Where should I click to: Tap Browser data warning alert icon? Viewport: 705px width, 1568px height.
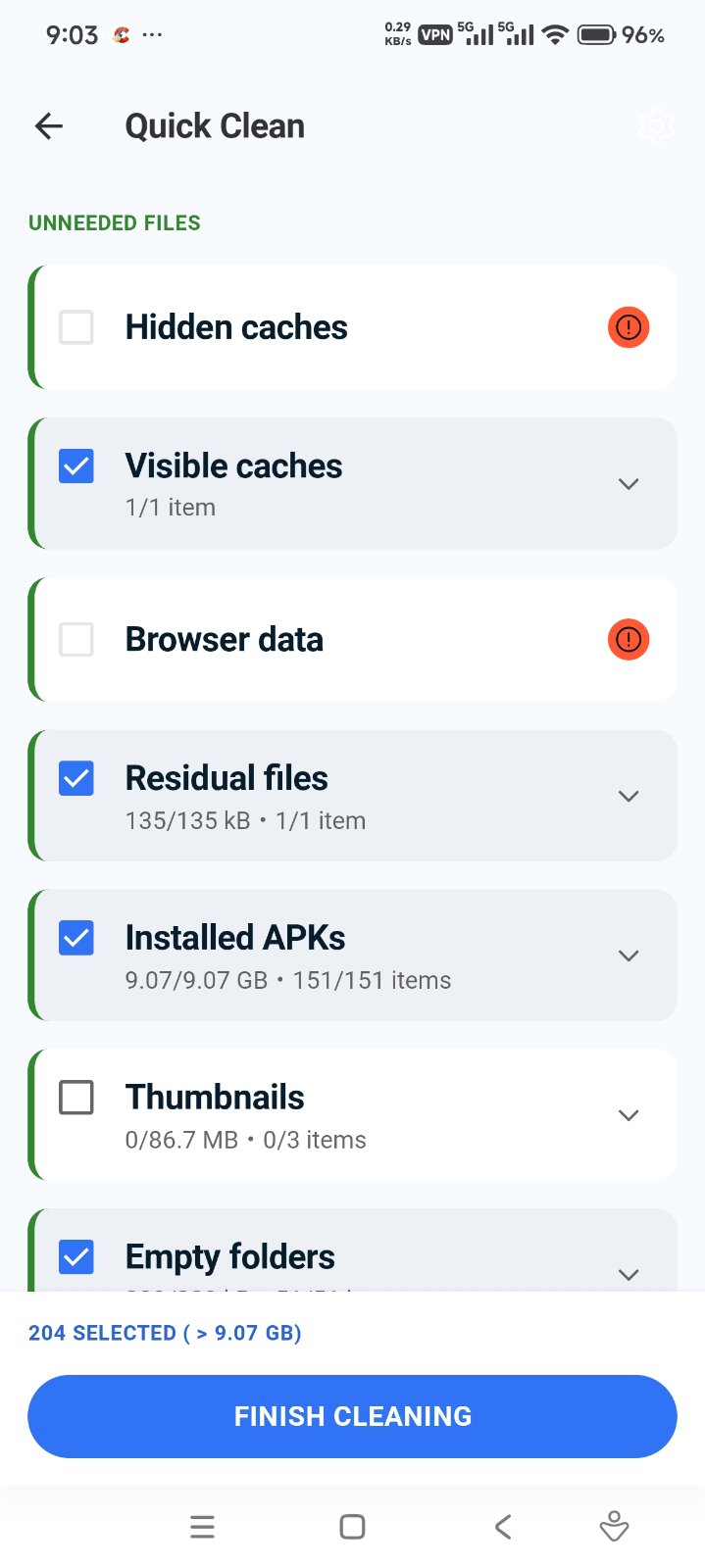pyautogui.click(x=629, y=640)
